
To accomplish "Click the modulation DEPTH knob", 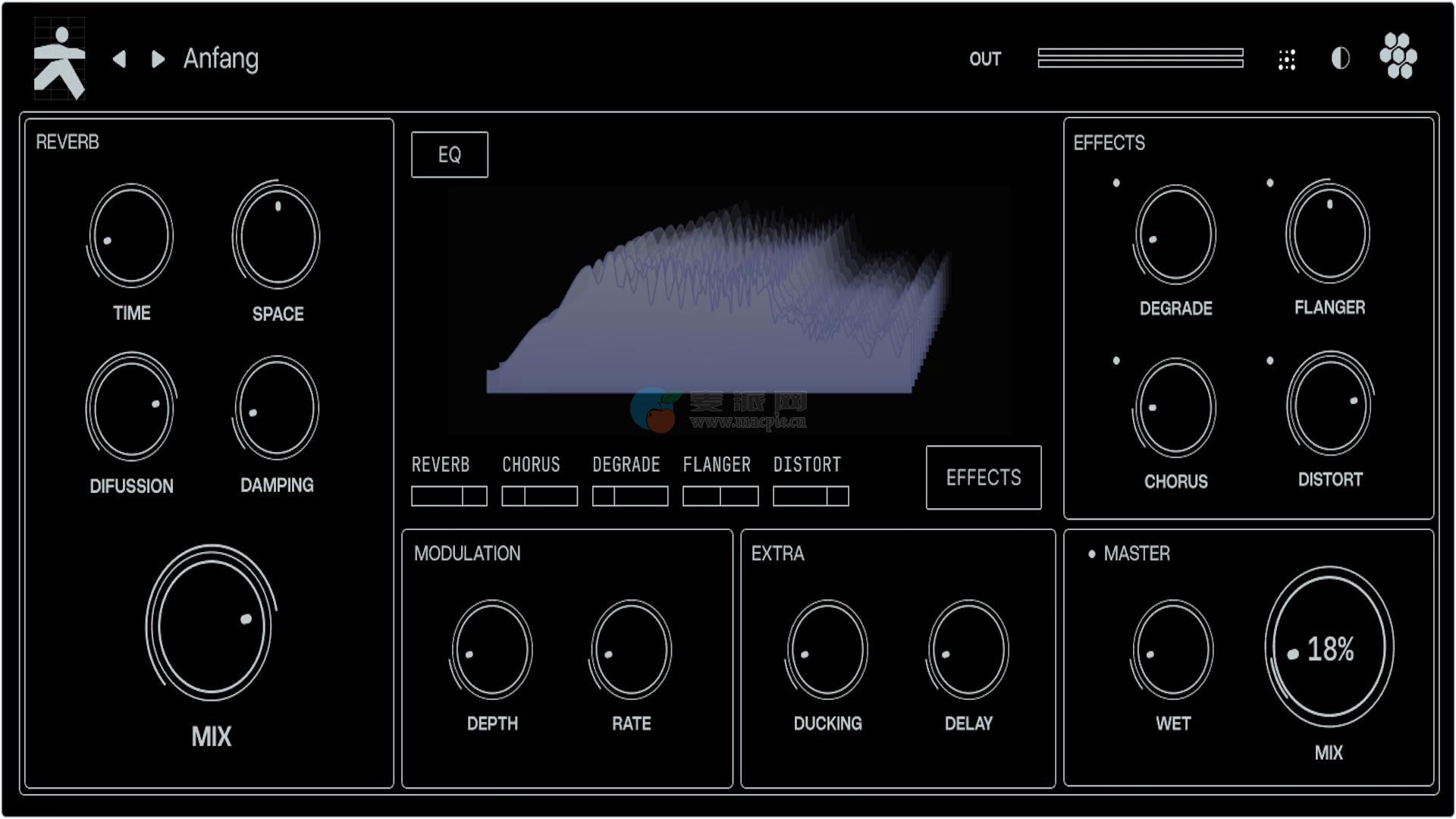I will tap(491, 650).
